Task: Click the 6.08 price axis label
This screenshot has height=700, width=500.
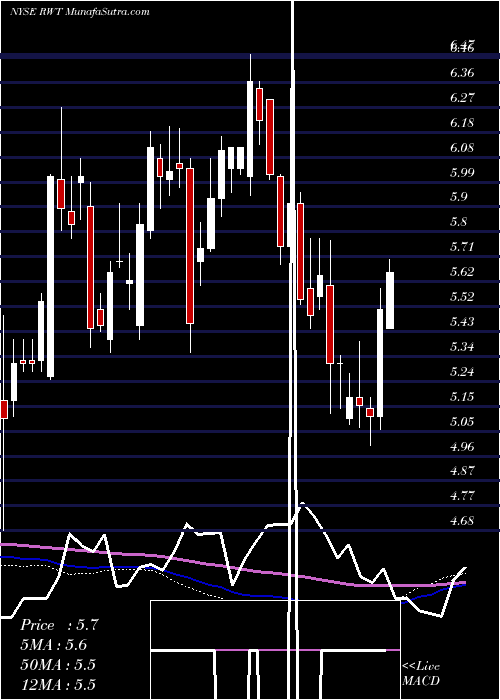Action: [463, 148]
